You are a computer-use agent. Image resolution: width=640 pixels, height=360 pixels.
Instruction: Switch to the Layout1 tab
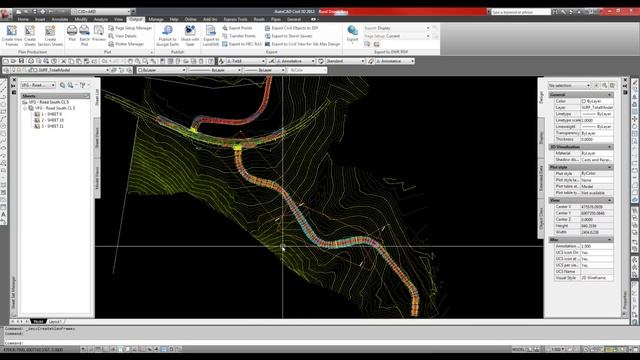55,322
